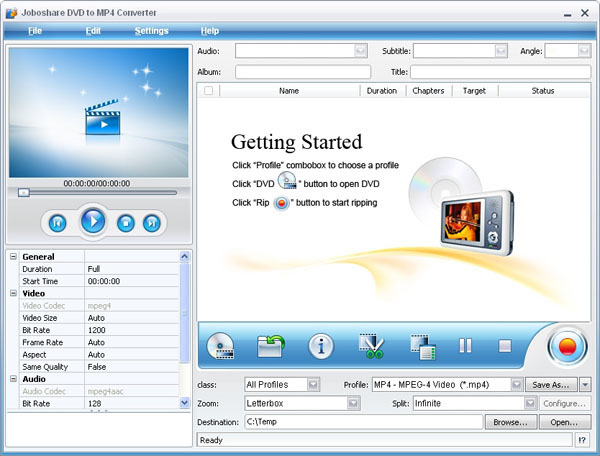Open the DVD info icon

pyautogui.click(x=320, y=346)
